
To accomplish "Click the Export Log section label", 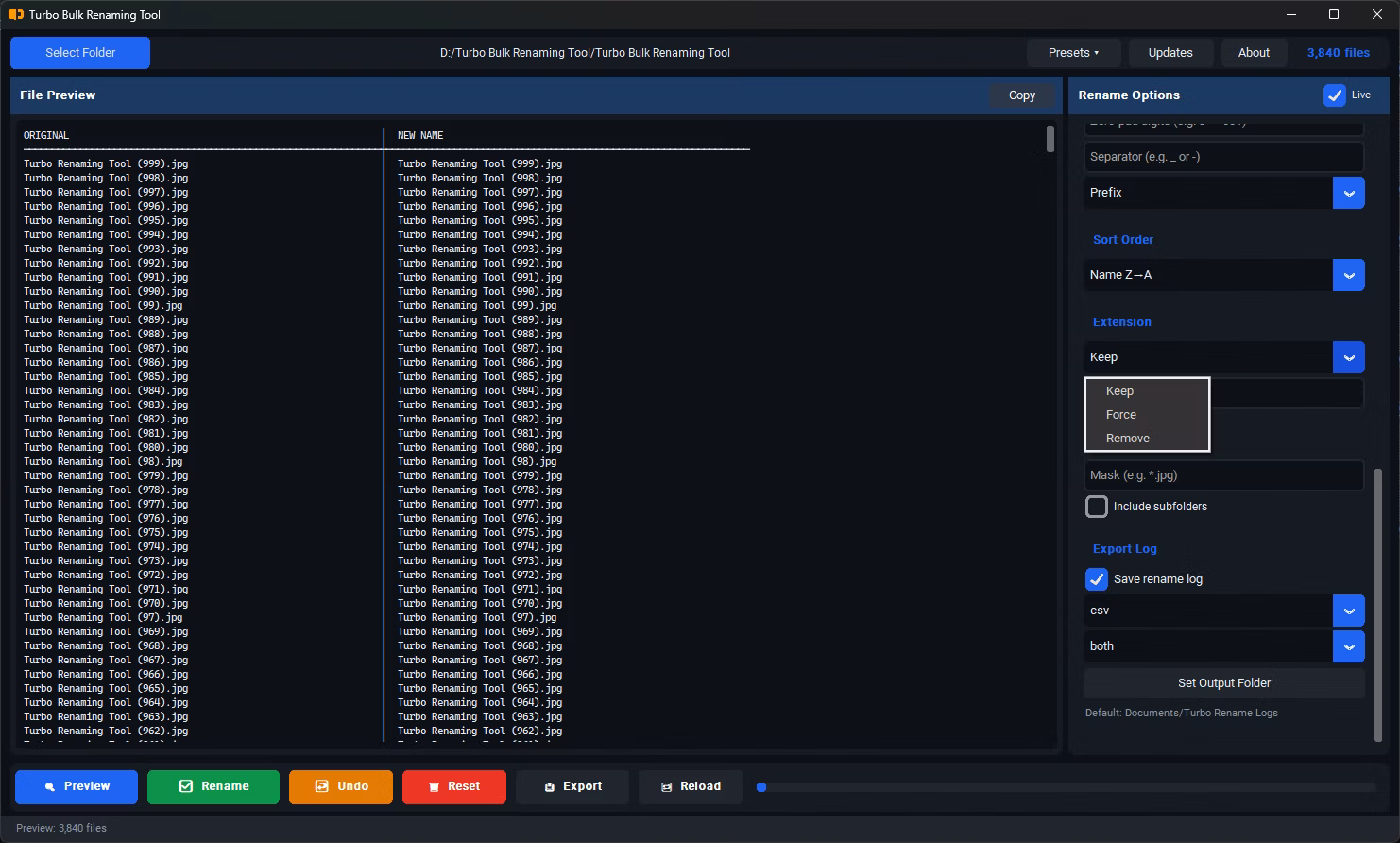I will pyautogui.click(x=1124, y=549).
